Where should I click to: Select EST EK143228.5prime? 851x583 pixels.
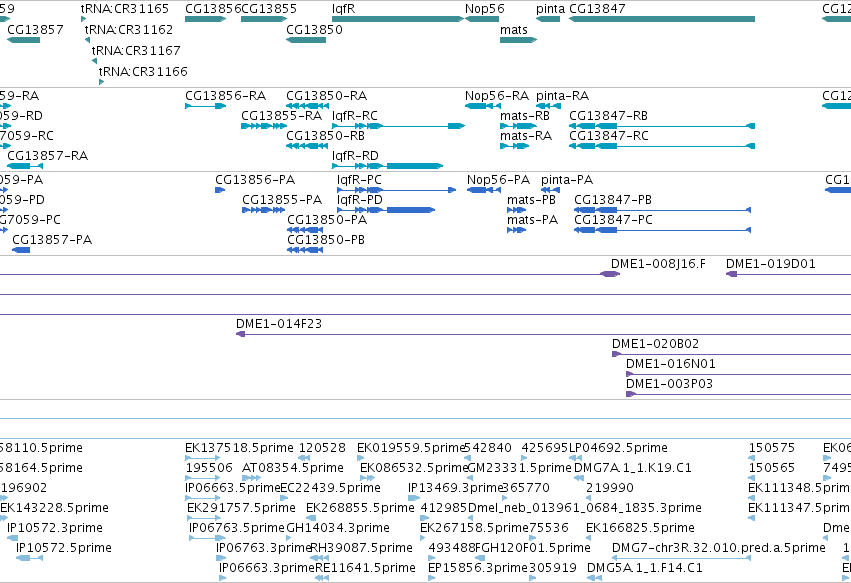[x=4, y=518]
